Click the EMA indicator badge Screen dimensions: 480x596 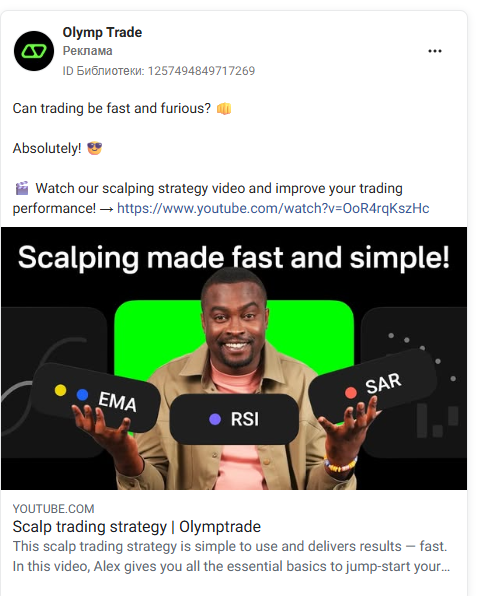coord(95,397)
